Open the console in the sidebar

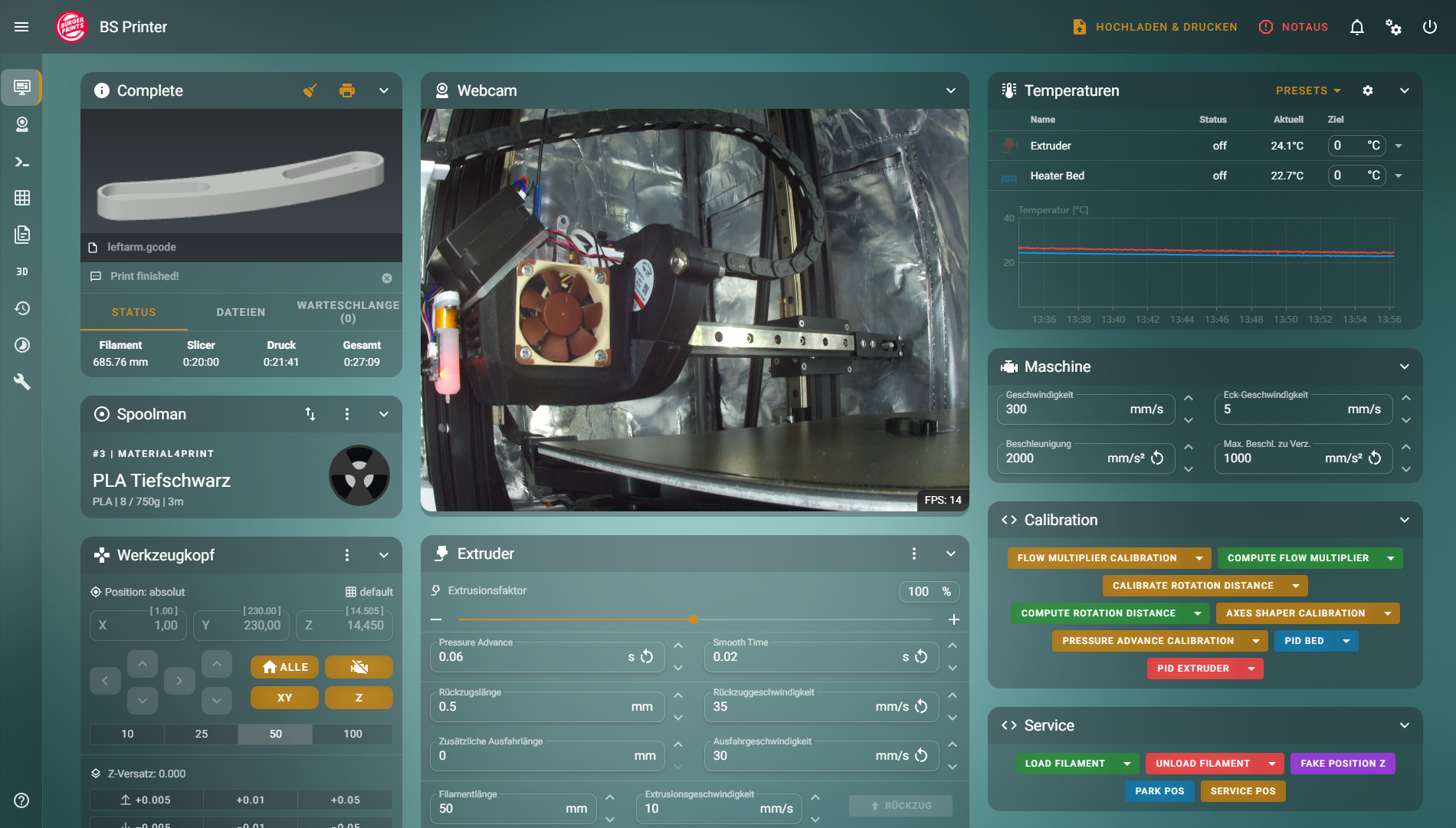click(22, 162)
